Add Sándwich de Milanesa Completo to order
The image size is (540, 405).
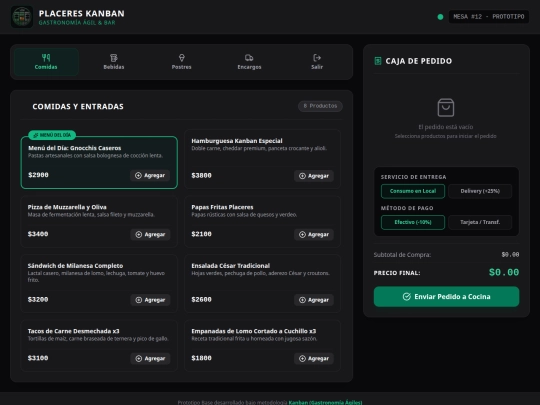[x=150, y=300]
